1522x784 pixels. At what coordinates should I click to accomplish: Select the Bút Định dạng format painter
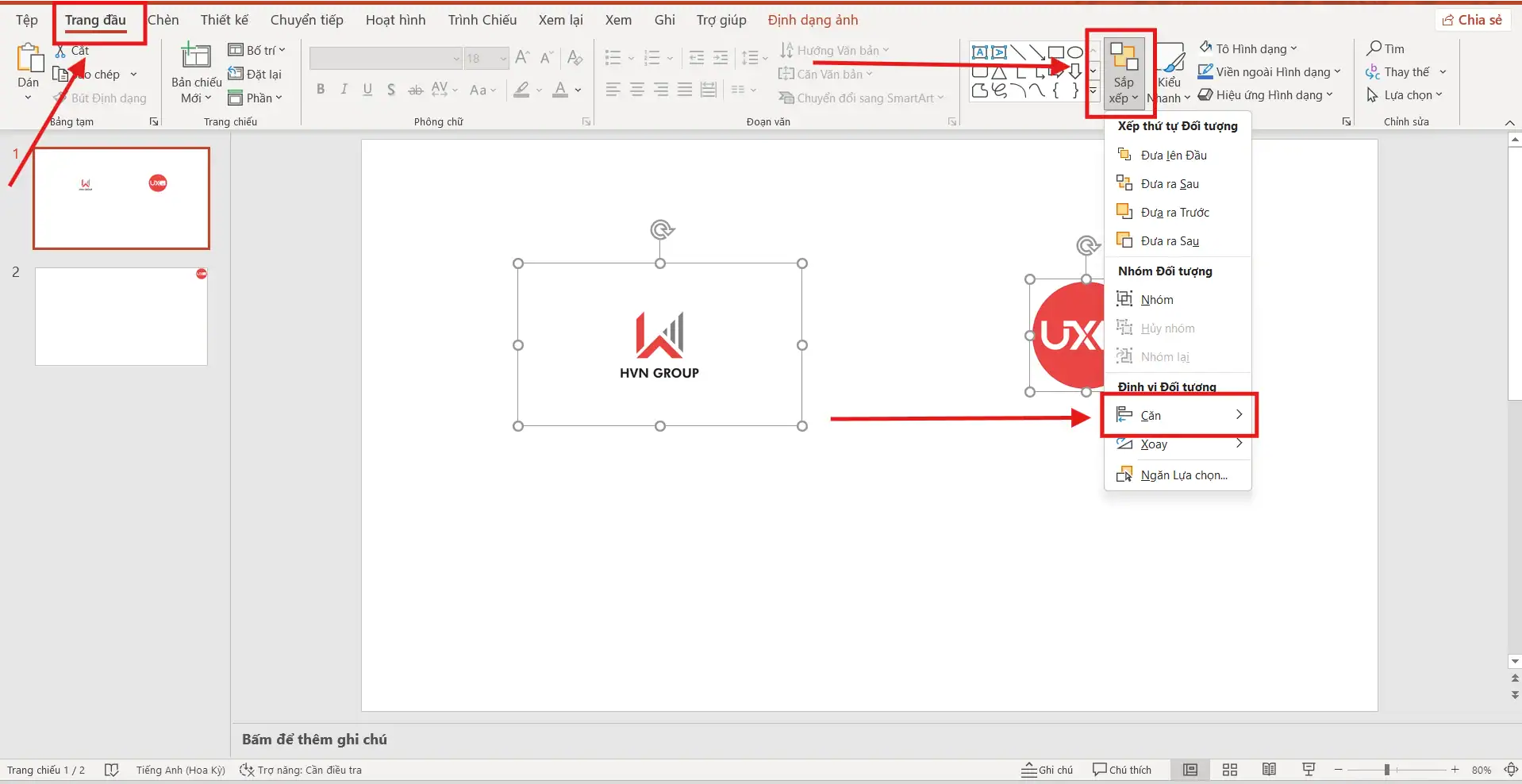click(x=101, y=98)
